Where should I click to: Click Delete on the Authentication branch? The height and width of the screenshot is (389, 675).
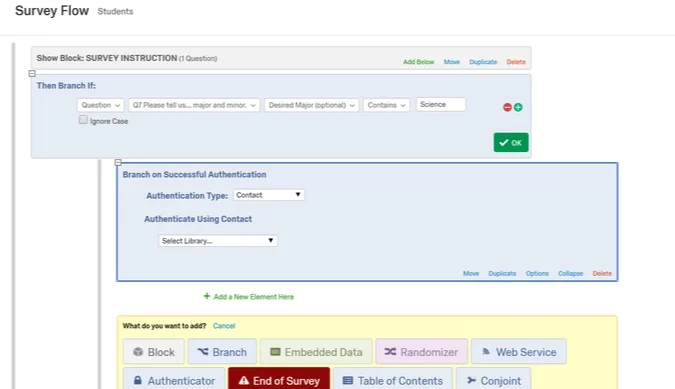[x=602, y=273]
